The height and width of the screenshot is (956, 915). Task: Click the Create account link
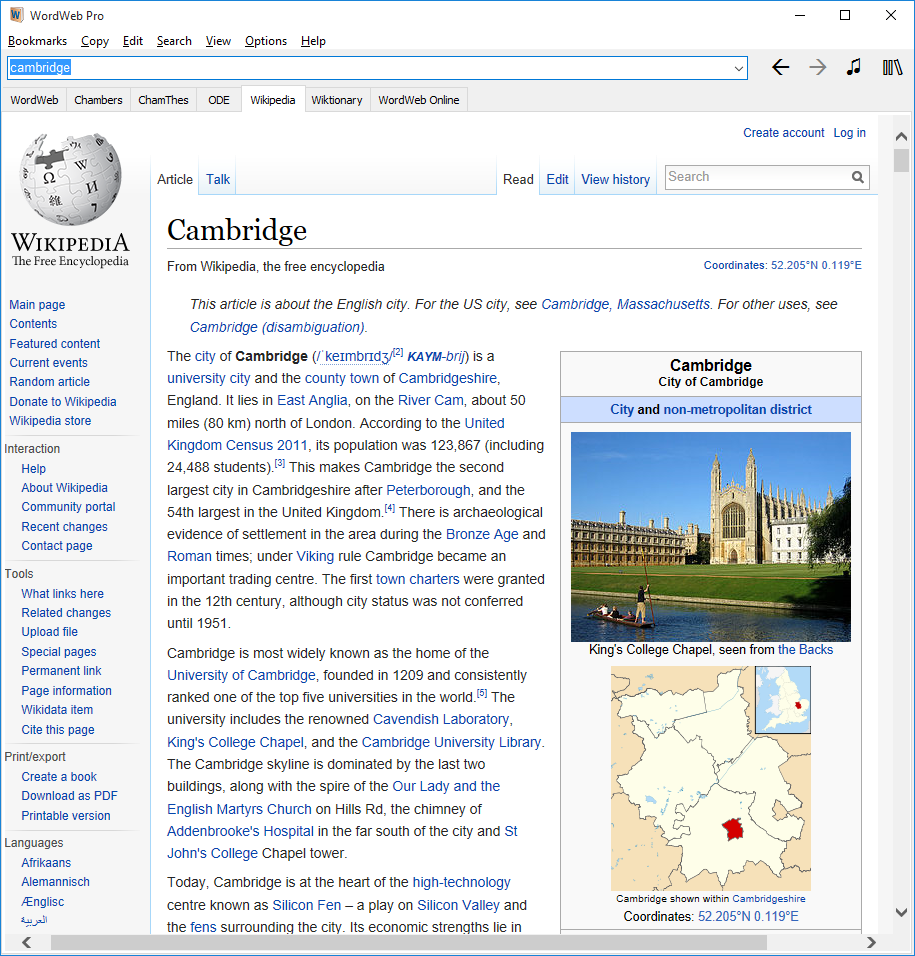[783, 133]
